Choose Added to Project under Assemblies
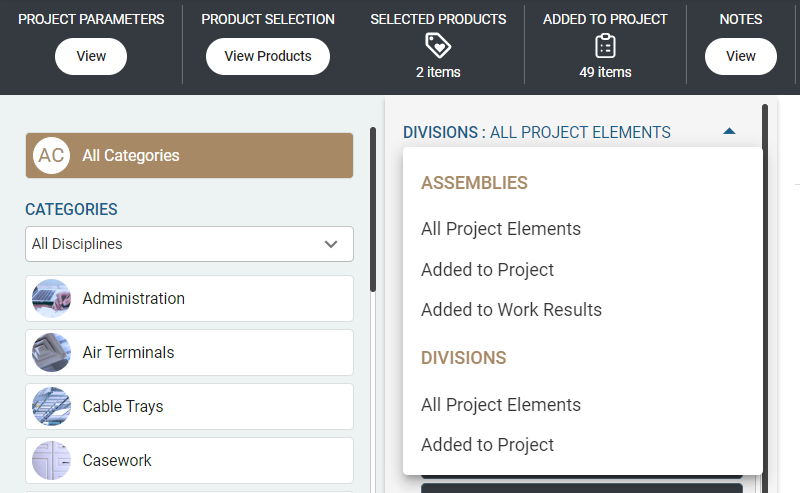 tap(487, 270)
